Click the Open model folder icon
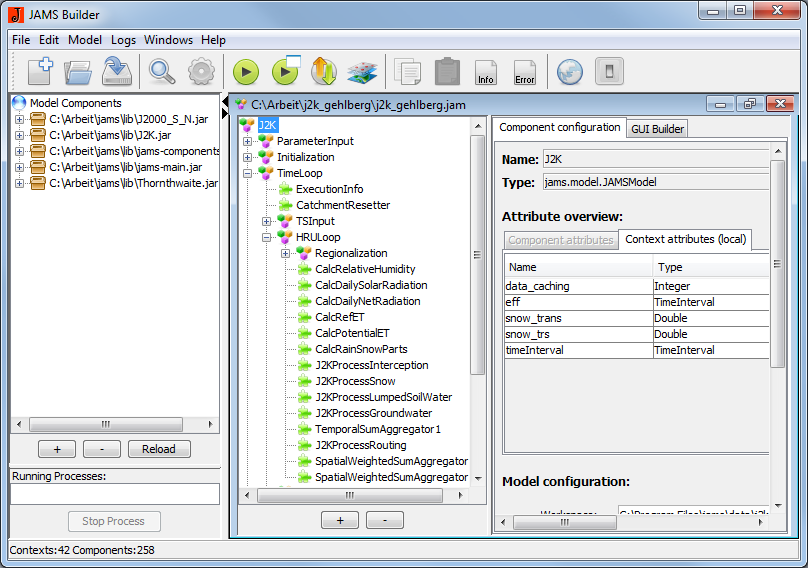 [78, 72]
